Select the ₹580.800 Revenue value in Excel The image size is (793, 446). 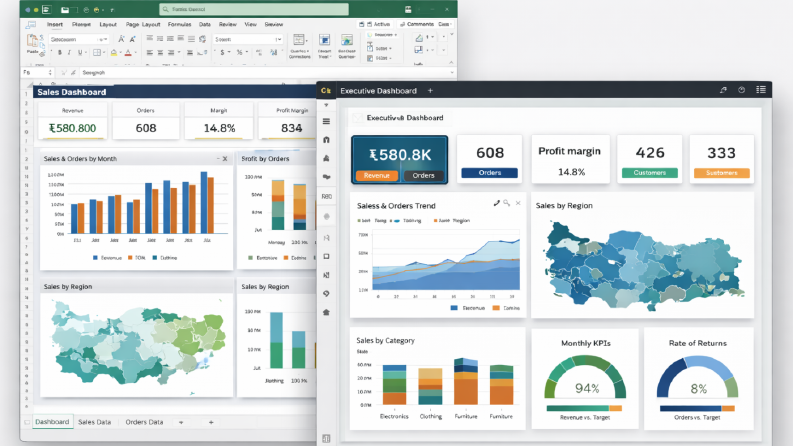72,128
